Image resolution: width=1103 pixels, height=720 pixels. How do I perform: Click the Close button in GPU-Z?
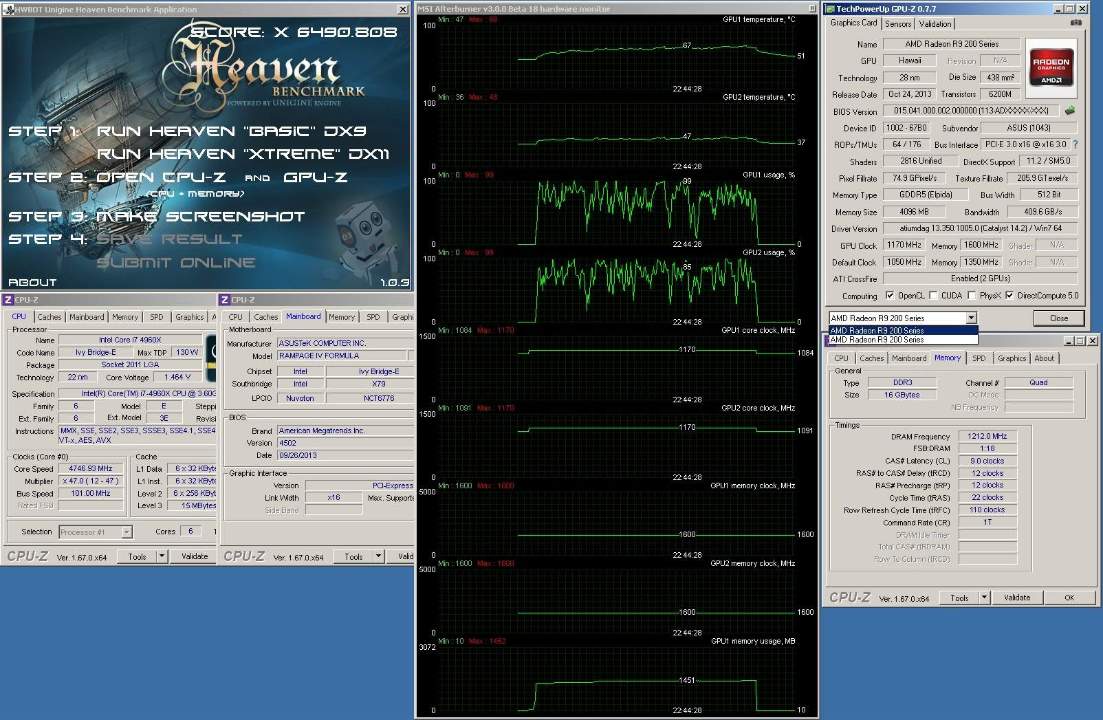(1058, 319)
